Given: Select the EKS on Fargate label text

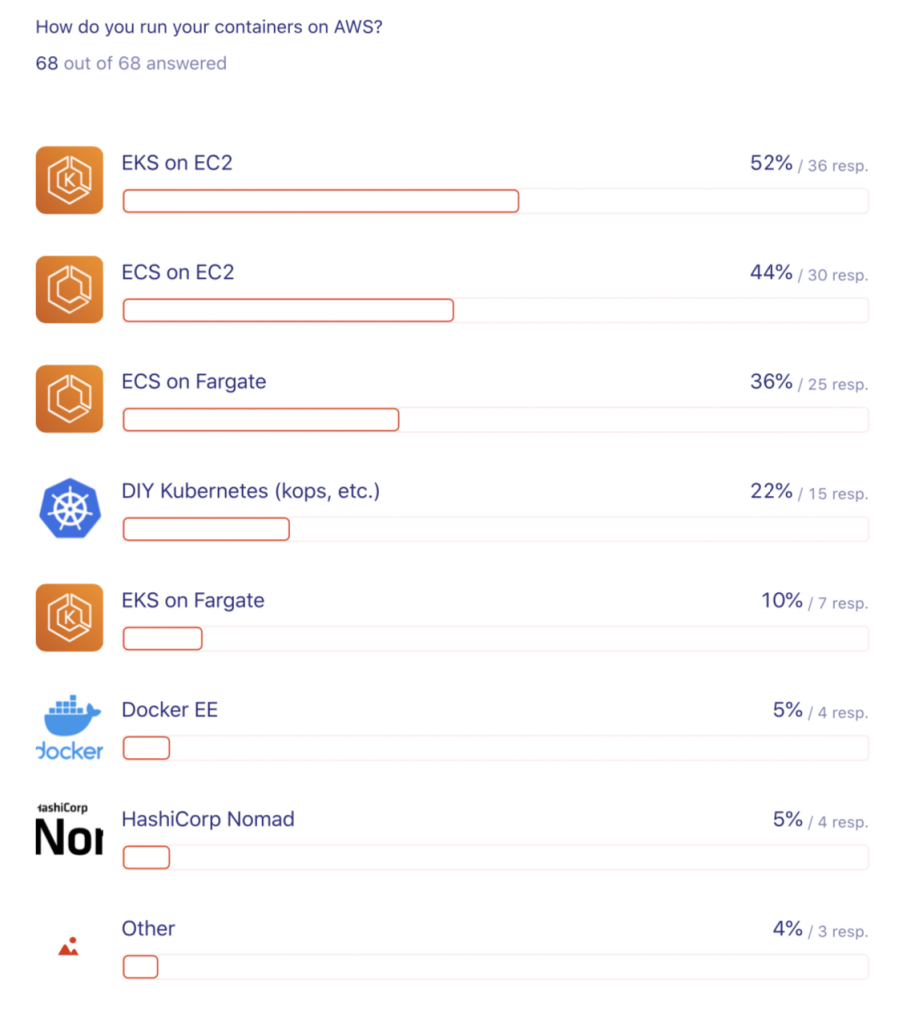Looking at the screenshot, I should pos(193,601).
